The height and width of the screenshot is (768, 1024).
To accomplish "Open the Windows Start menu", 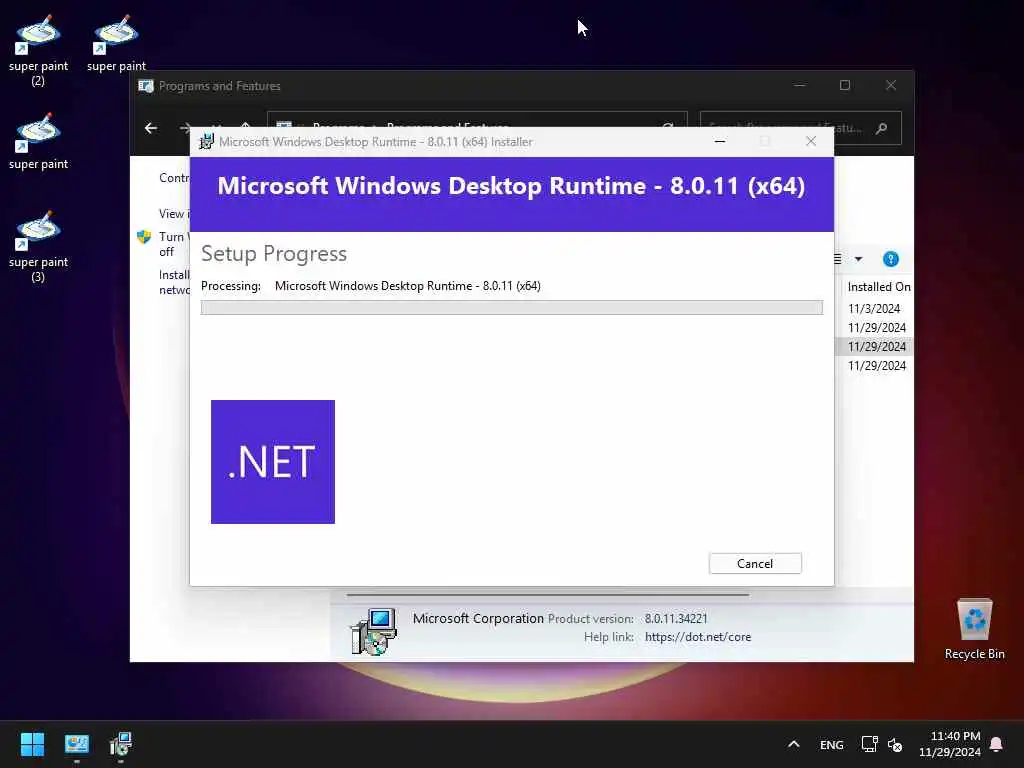I will [32, 744].
